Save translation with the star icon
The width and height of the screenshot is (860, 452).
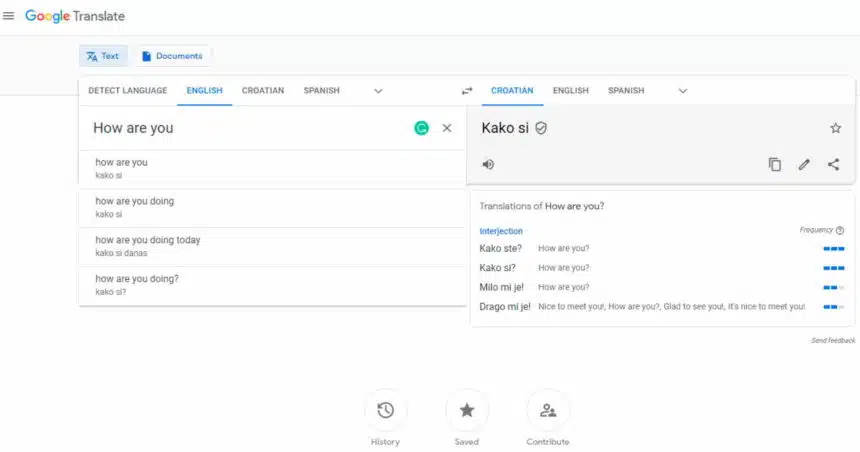[835, 128]
